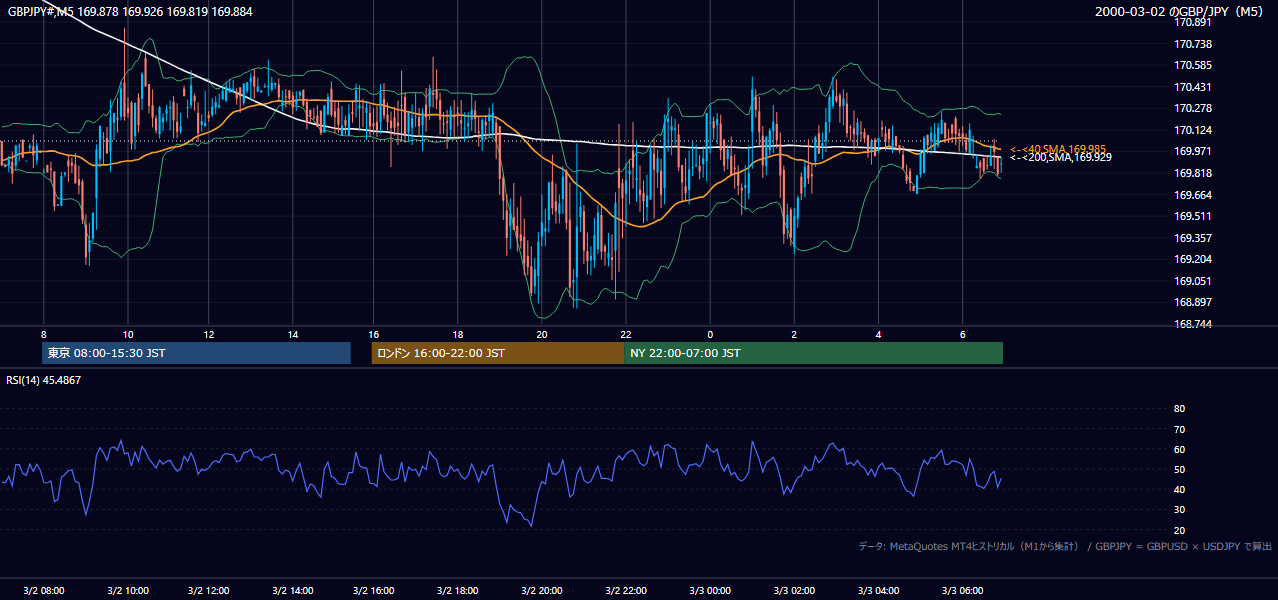Click the RSI 70 level label

[x=1179, y=429]
